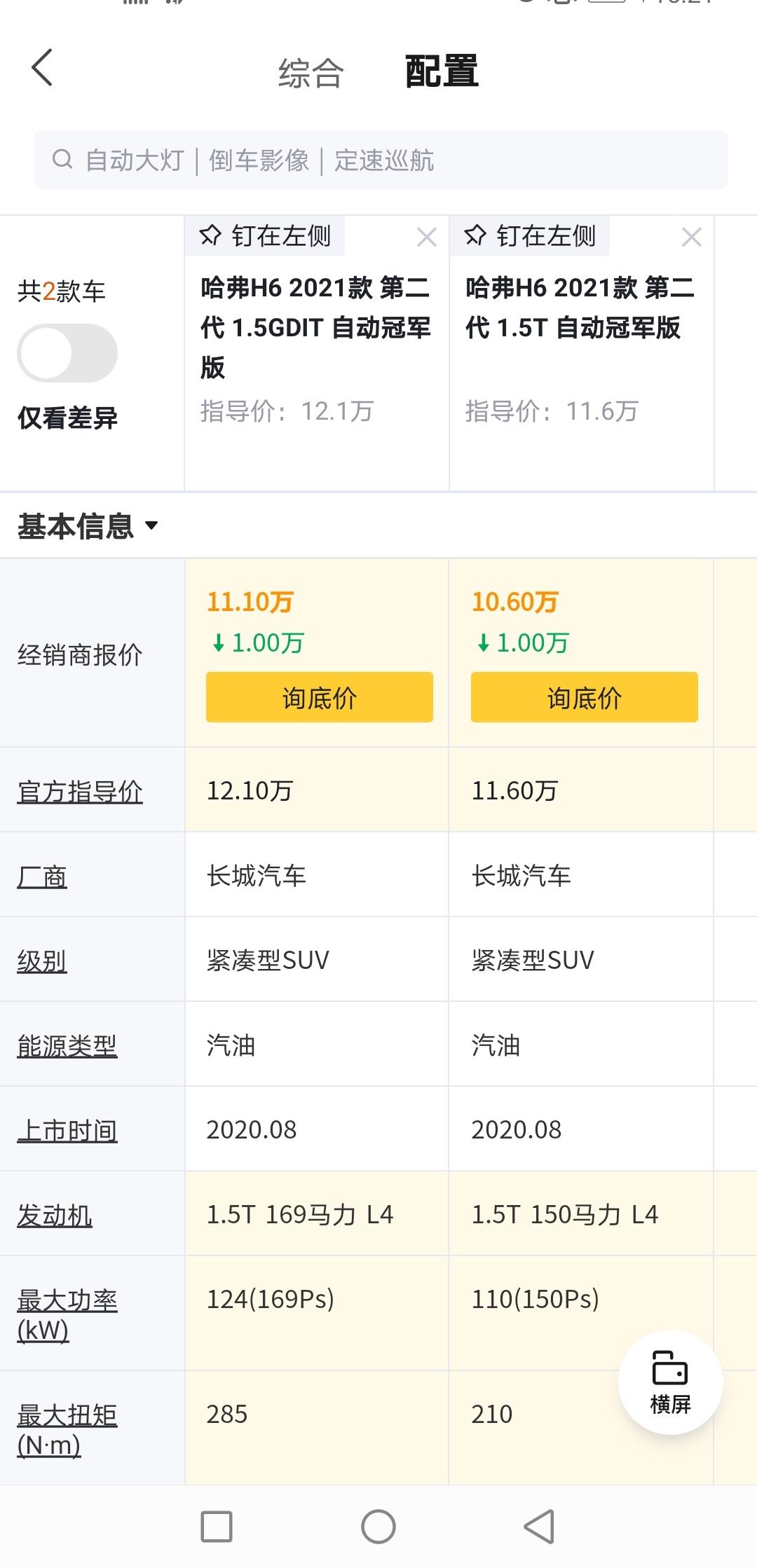This screenshot has height=1568, width=757.
Task: Select the 哈弗H6 1.5T 自动冠军版 title
Action: coord(580,308)
